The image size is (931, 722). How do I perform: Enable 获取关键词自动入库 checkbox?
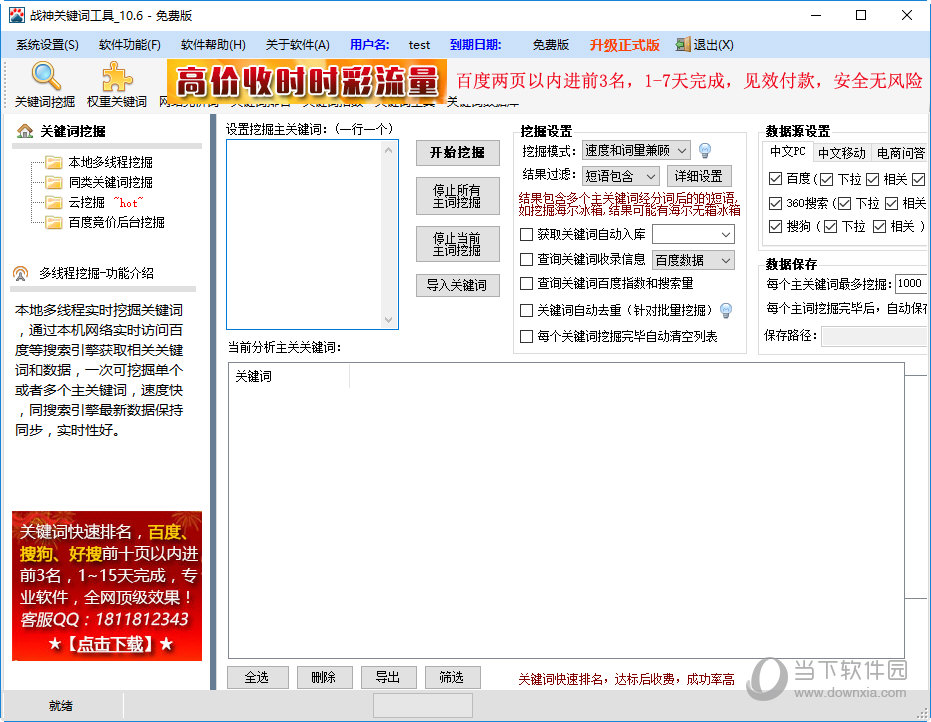[x=527, y=235]
